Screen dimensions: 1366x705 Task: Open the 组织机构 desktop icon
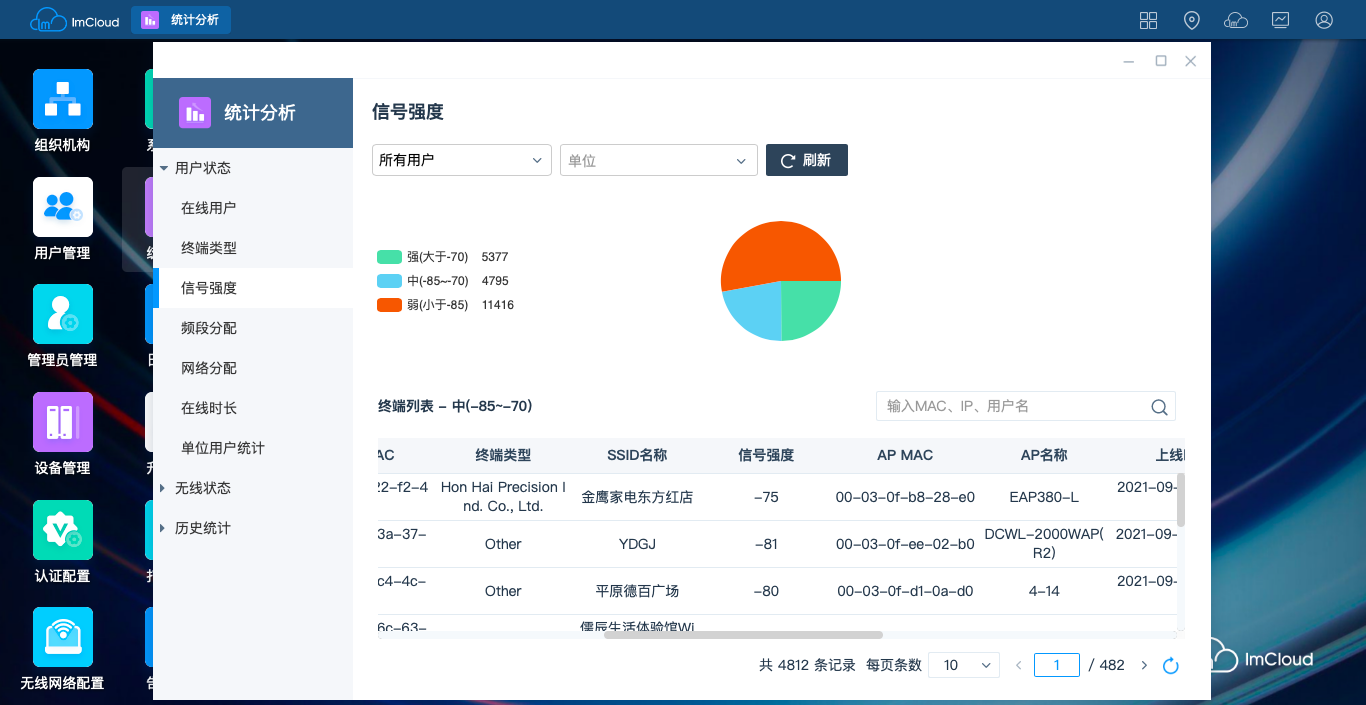click(x=62, y=100)
